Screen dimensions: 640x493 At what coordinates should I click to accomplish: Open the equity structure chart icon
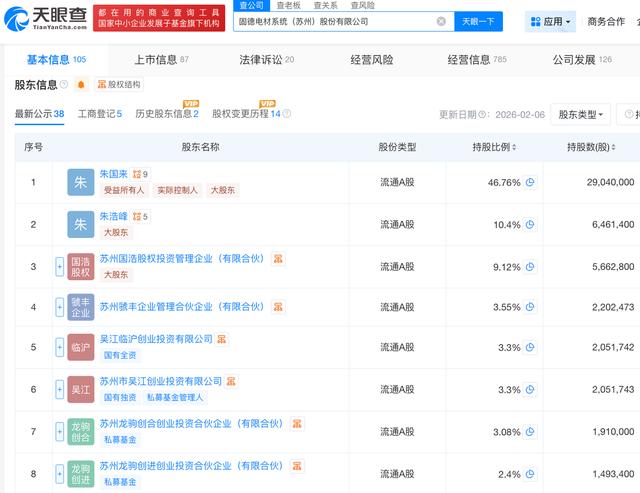101,85
